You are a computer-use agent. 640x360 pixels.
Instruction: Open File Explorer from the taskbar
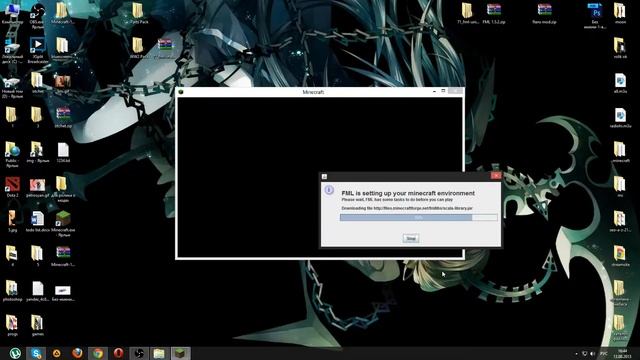[160, 353]
